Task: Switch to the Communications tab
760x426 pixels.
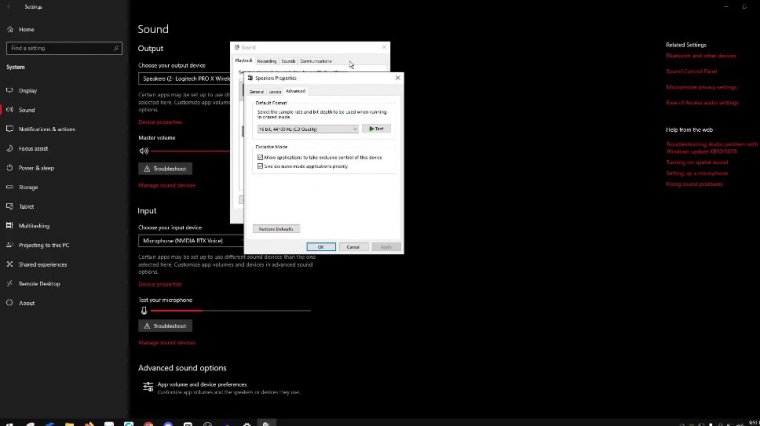Action: [x=316, y=61]
